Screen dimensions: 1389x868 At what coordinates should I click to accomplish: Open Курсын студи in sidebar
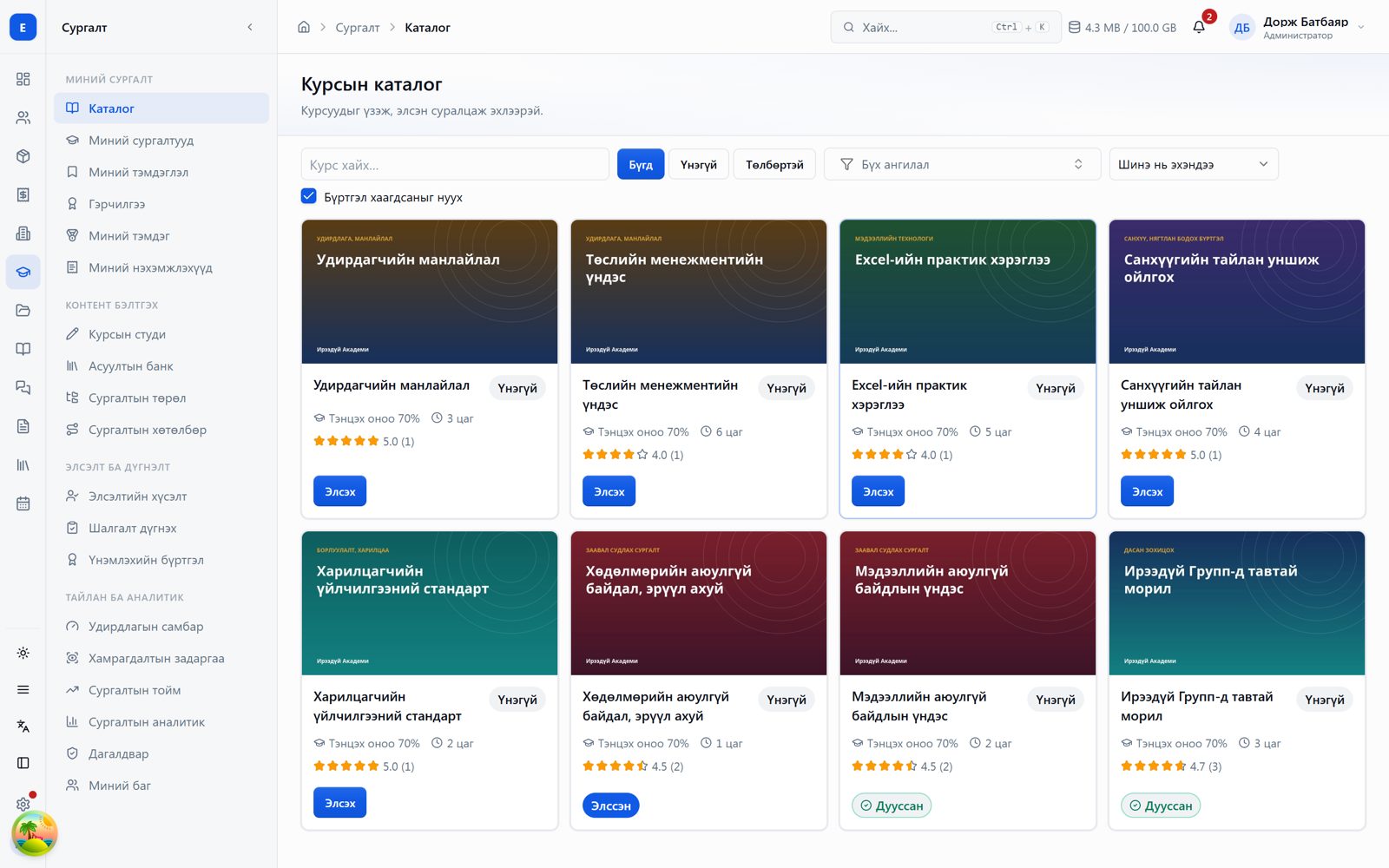161,334
